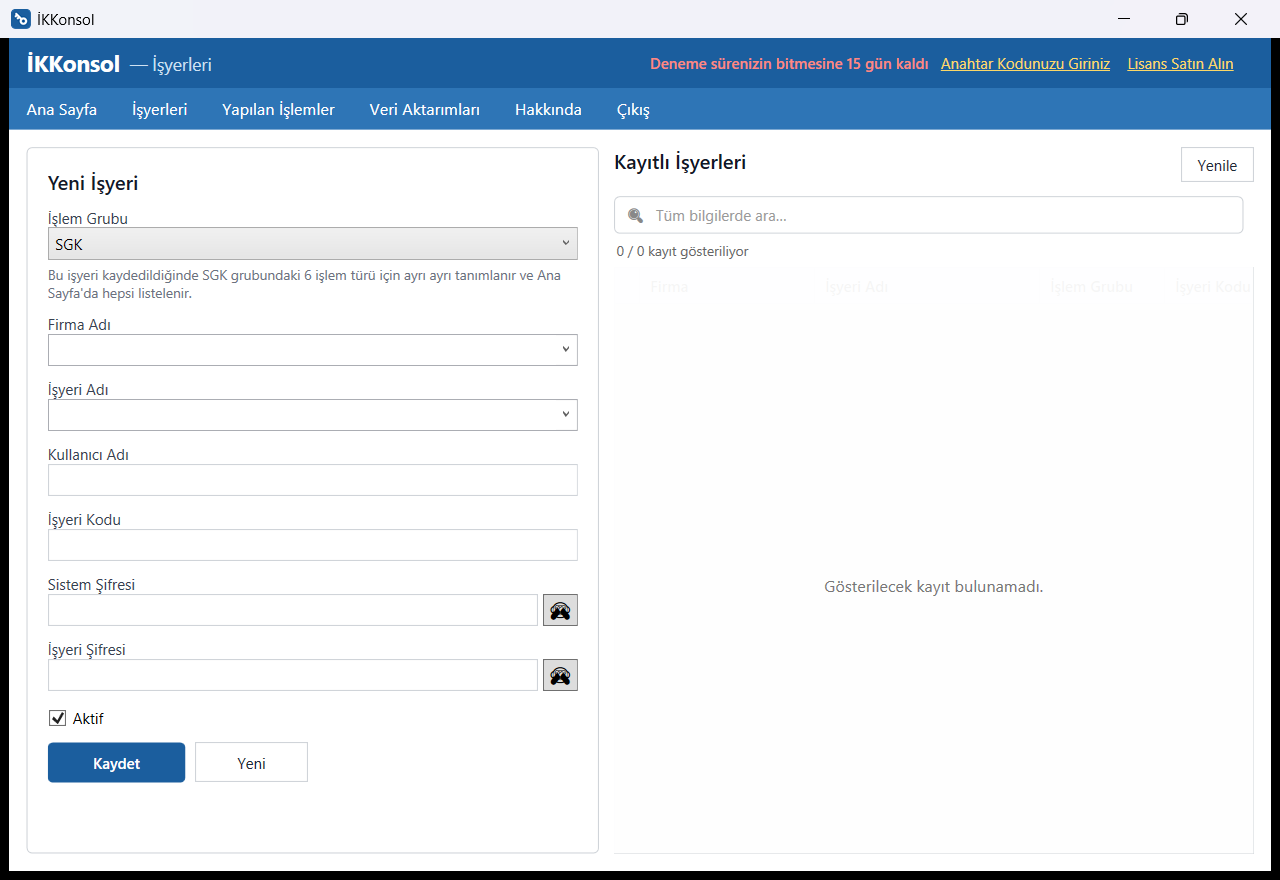Click the '0 / 0 kayıt gösteriliyor' text
The height and width of the screenshot is (880, 1280).
click(682, 251)
